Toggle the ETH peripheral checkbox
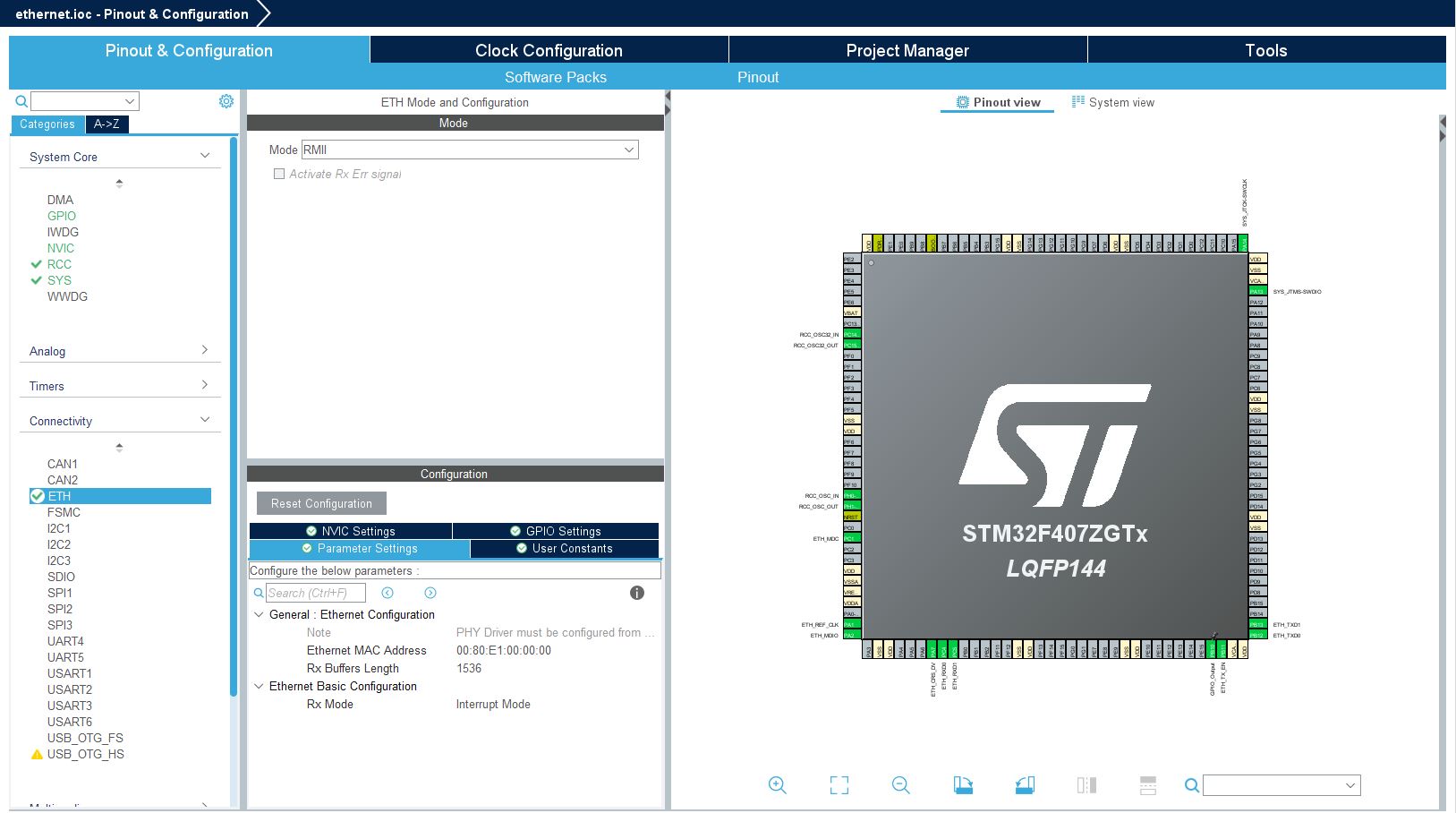 (x=37, y=495)
